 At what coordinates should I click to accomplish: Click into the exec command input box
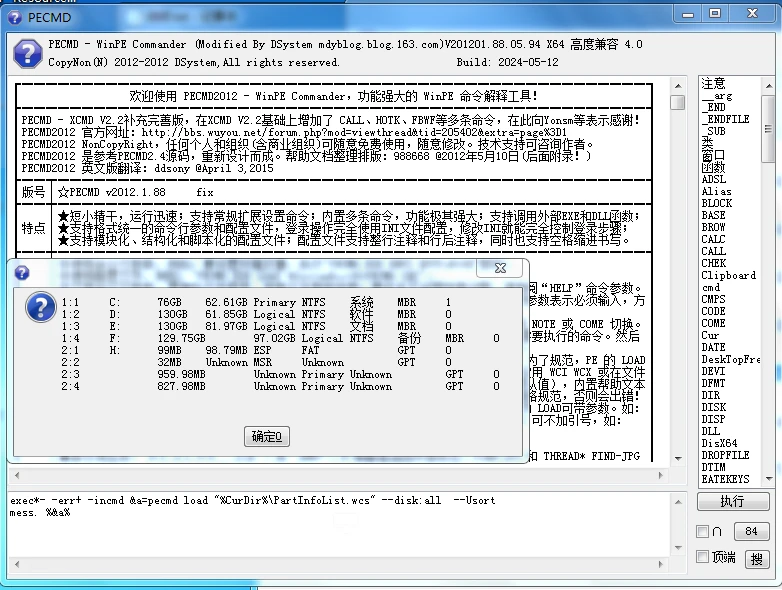339,525
